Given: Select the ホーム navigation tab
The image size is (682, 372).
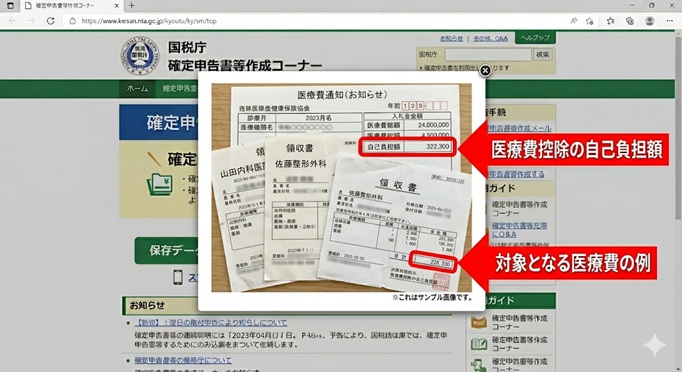Looking at the screenshot, I should click(137, 89).
